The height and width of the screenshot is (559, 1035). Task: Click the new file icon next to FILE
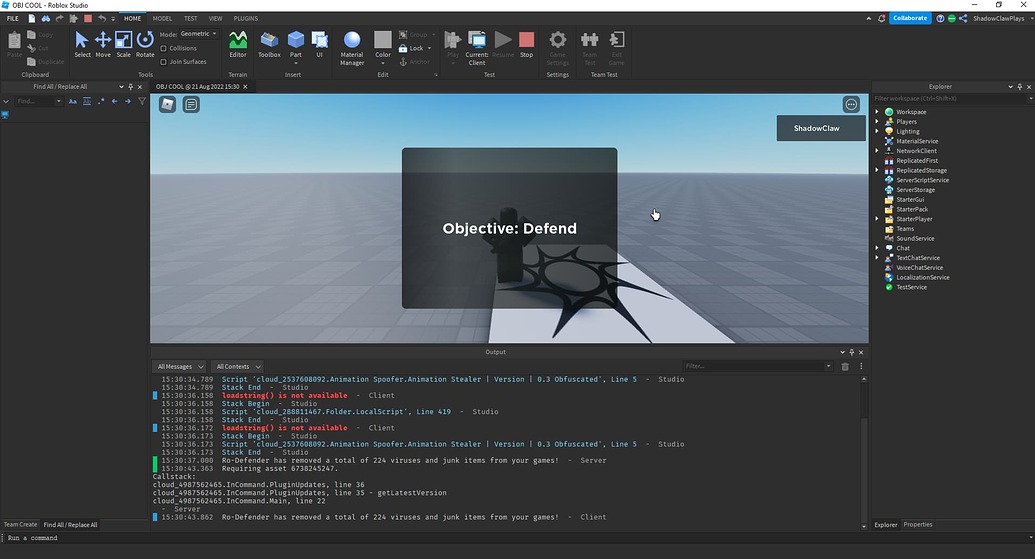[x=32, y=18]
